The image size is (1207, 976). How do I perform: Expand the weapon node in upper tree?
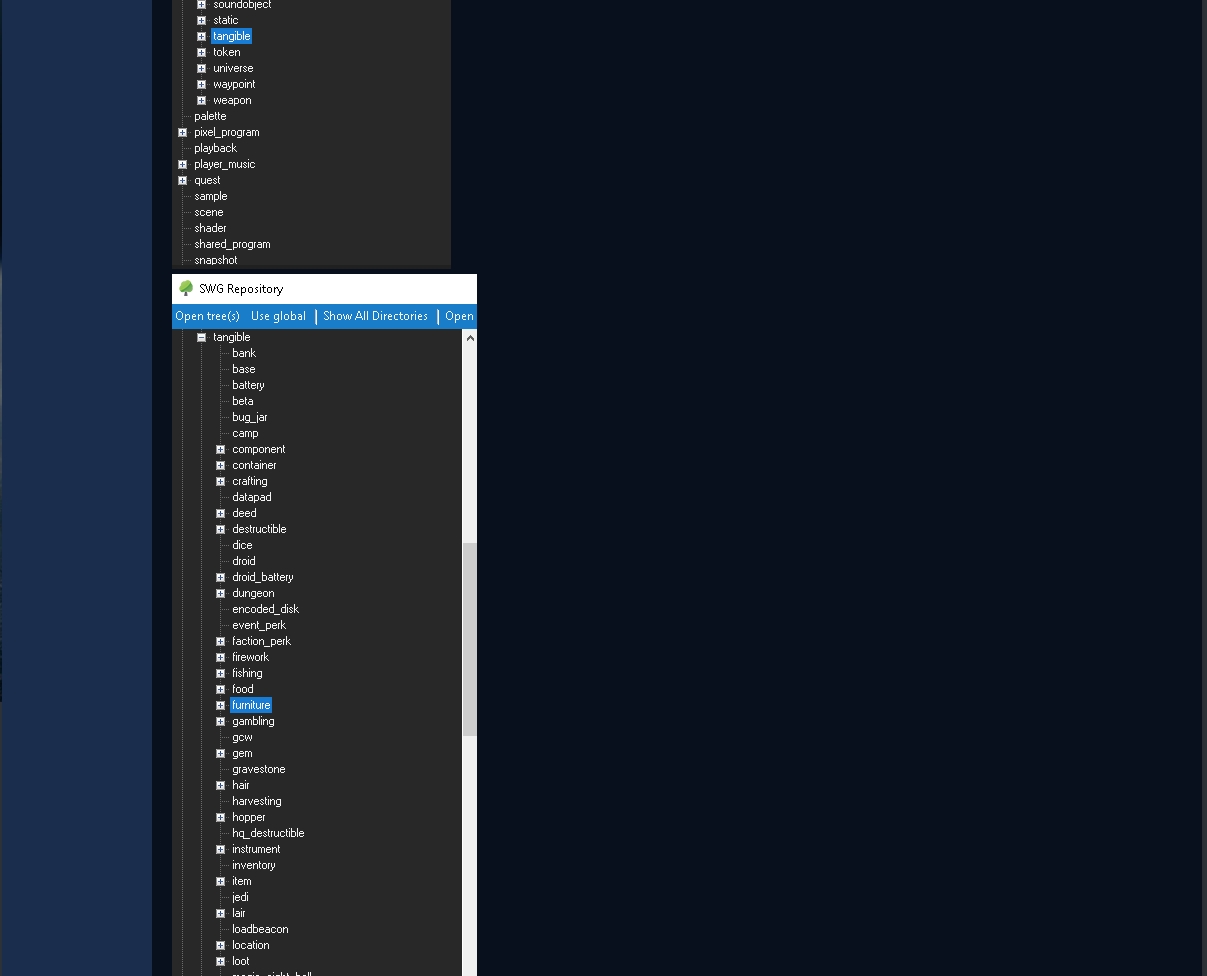tap(201, 100)
